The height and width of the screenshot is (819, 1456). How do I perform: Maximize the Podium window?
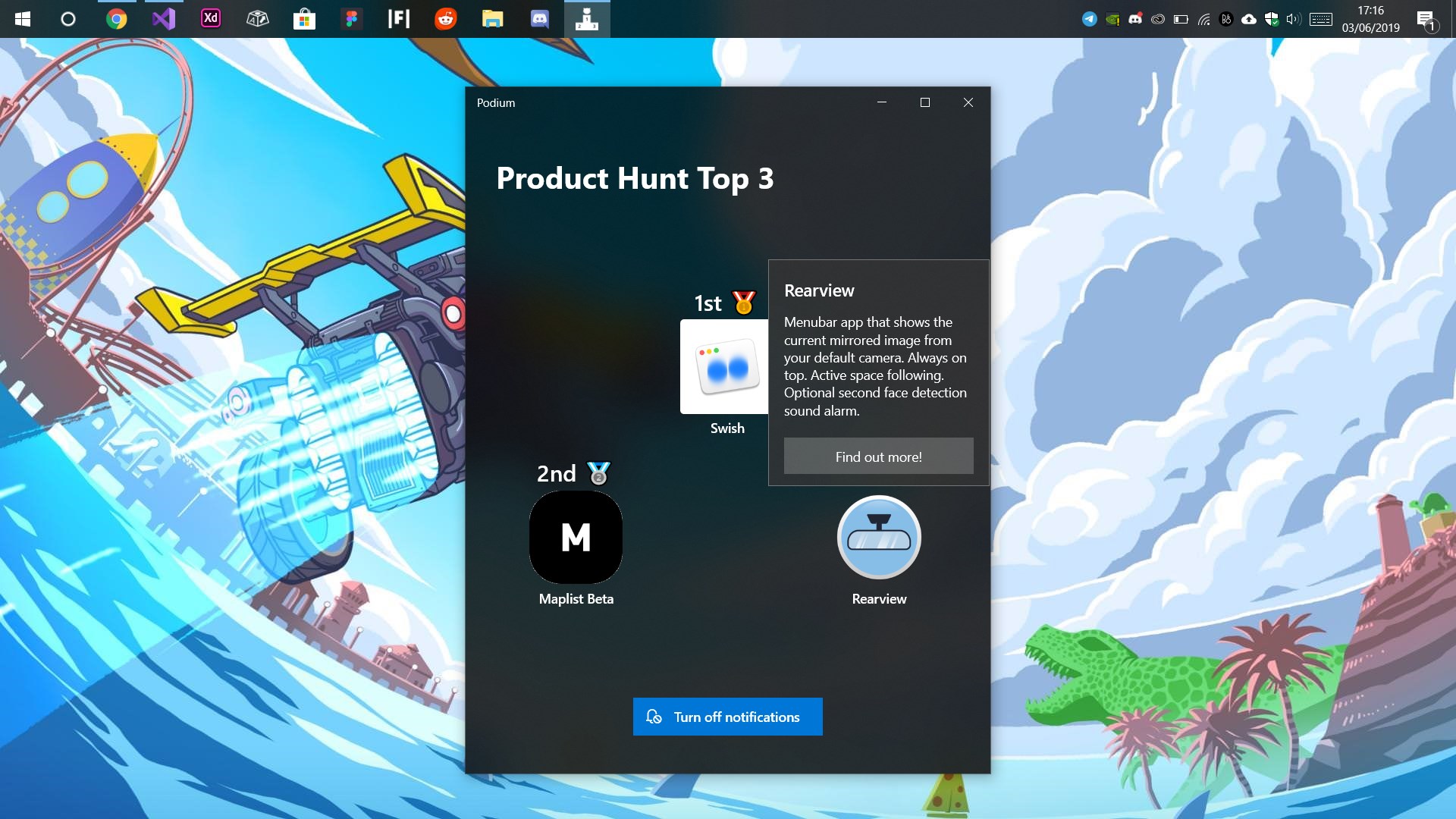(924, 102)
